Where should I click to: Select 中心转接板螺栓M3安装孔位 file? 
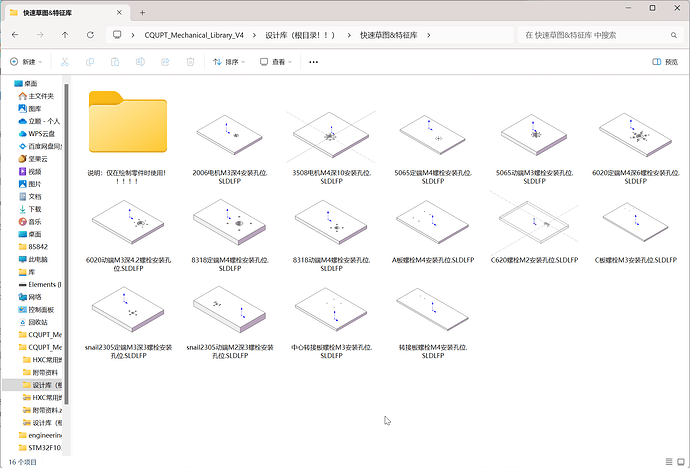(x=331, y=322)
